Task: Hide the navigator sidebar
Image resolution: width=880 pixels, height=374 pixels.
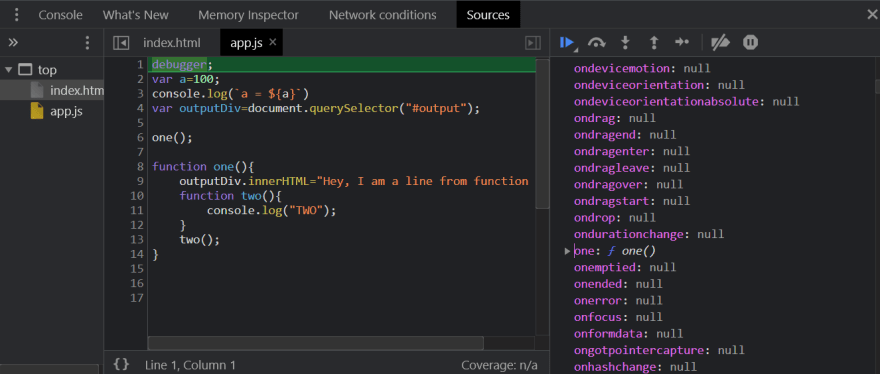Action: [121, 43]
